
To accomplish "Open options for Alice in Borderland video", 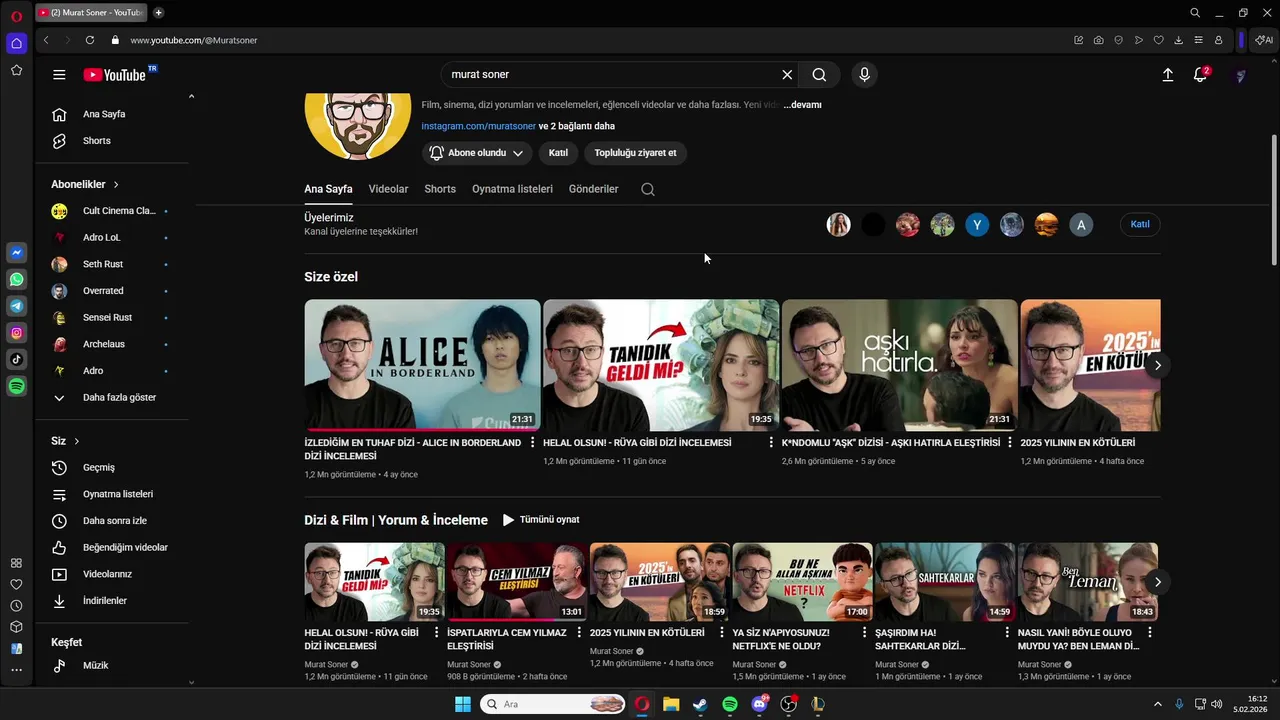I will [x=532, y=443].
